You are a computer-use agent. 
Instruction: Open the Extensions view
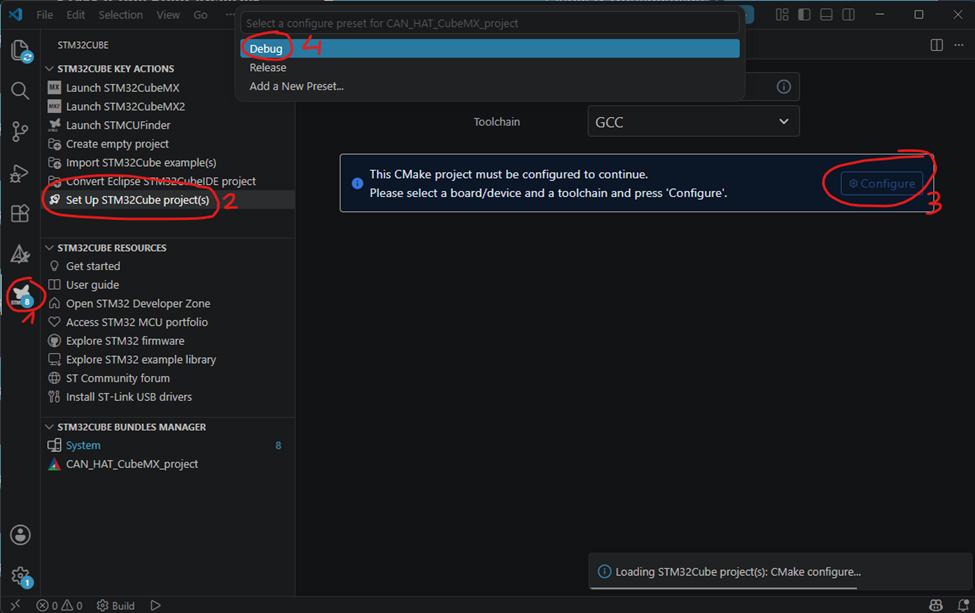[x=20, y=213]
